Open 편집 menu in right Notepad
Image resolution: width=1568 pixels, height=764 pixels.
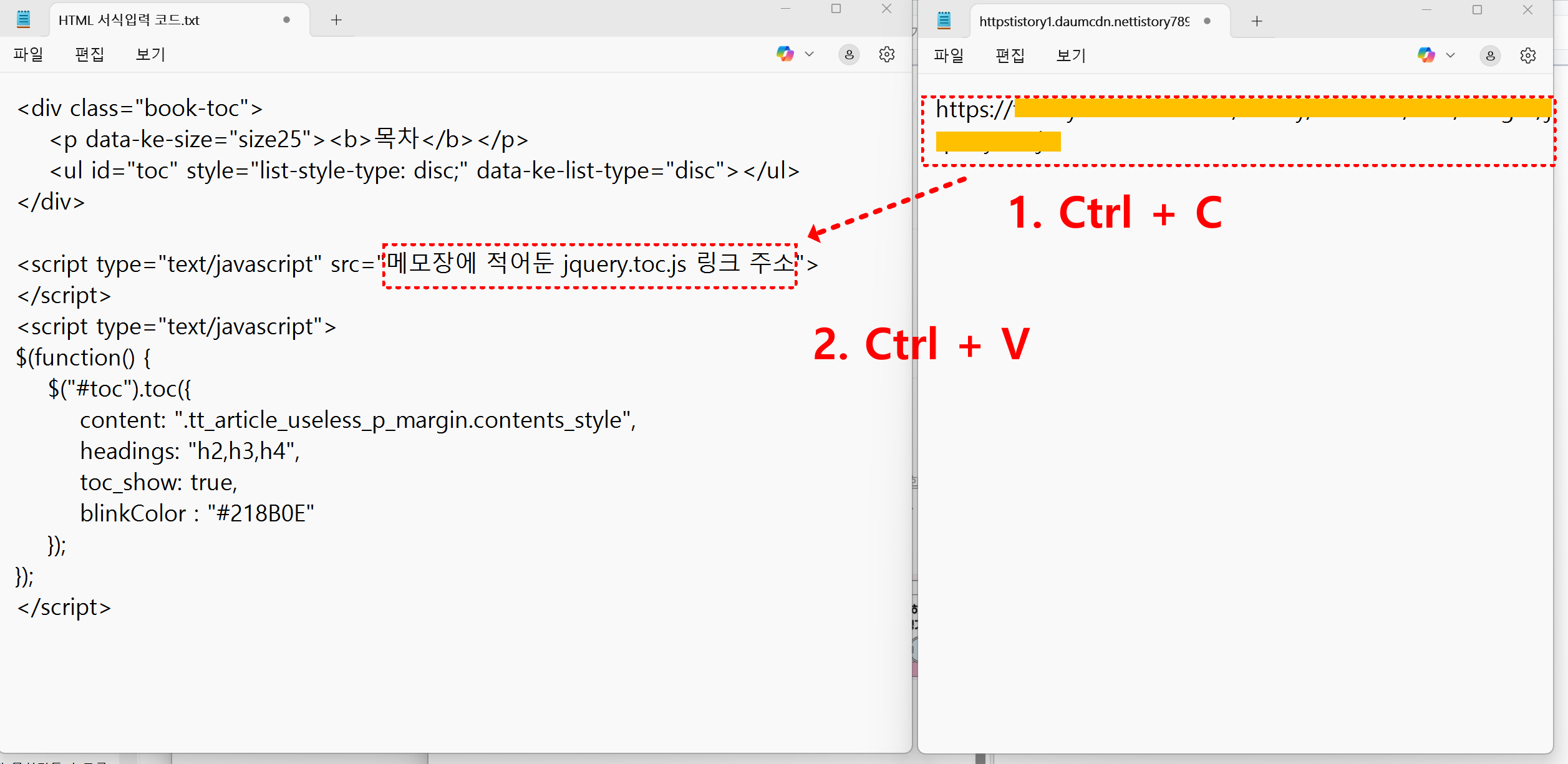1010,56
